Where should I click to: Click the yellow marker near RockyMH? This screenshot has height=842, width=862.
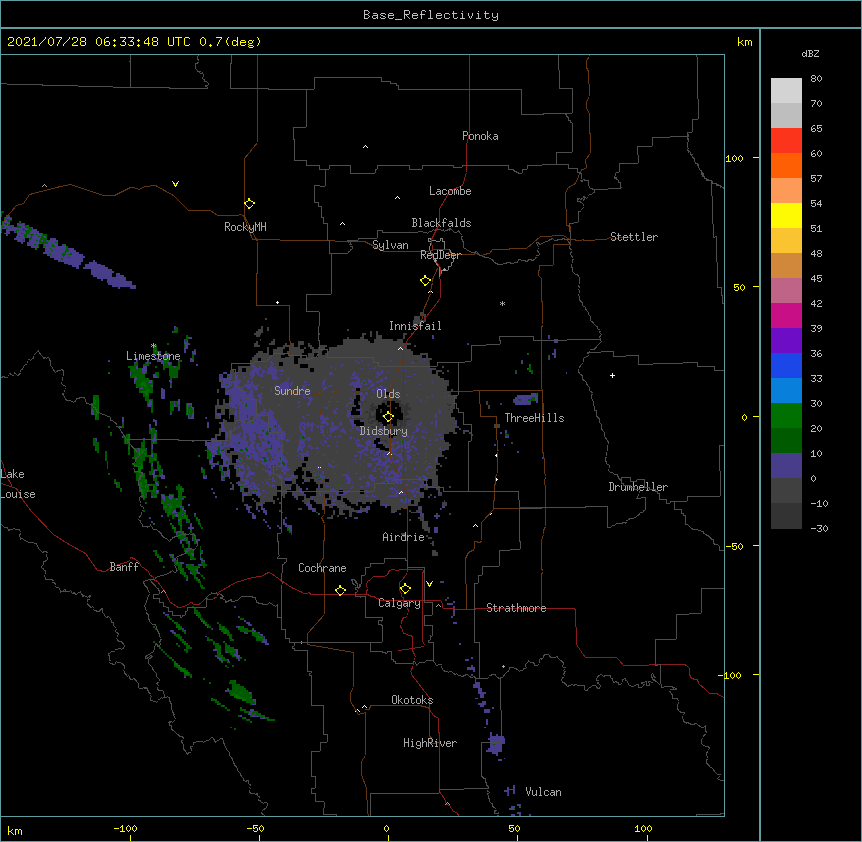[250, 204]
